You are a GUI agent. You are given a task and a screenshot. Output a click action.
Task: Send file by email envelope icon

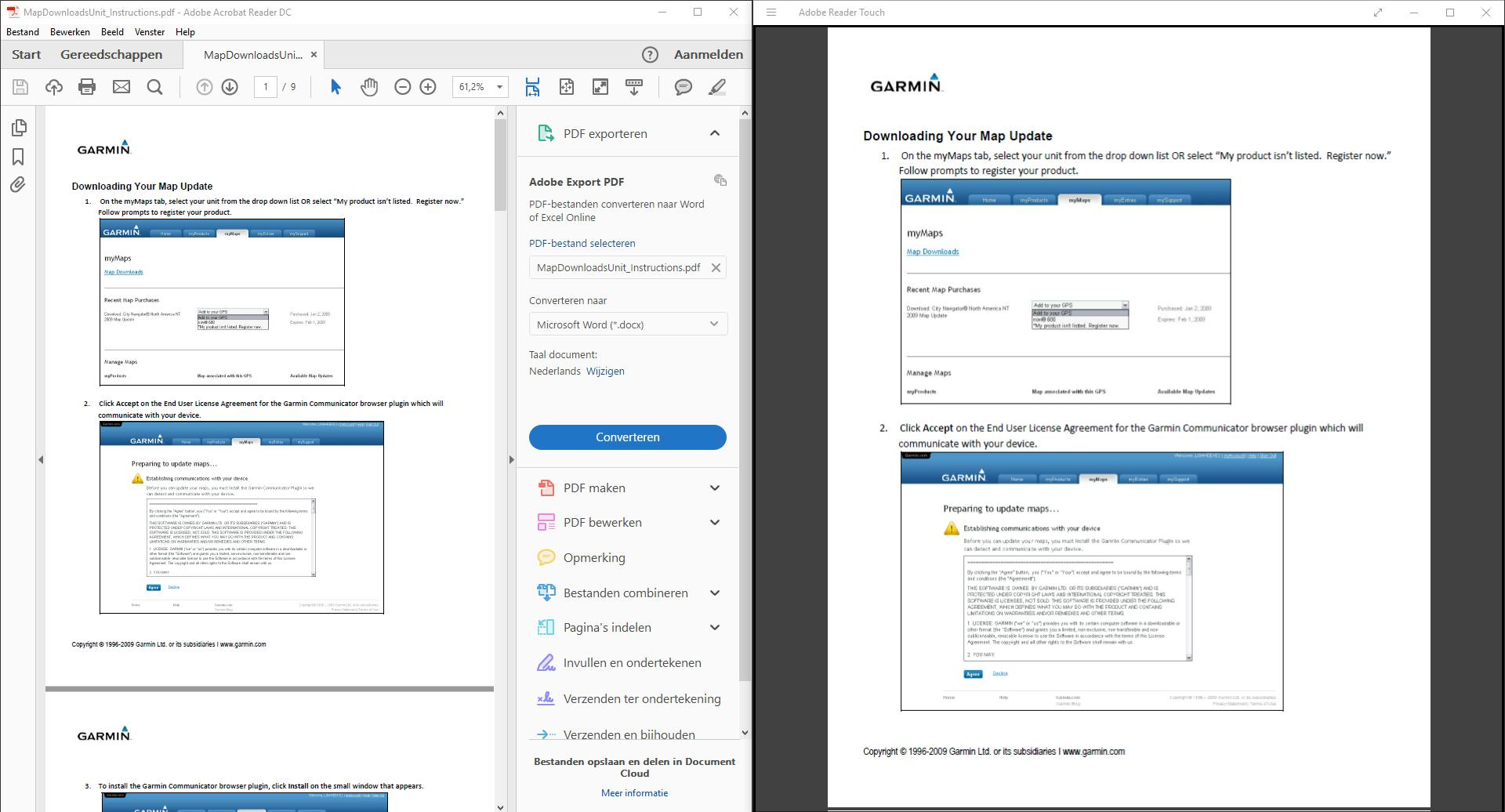tap(121, 87)
